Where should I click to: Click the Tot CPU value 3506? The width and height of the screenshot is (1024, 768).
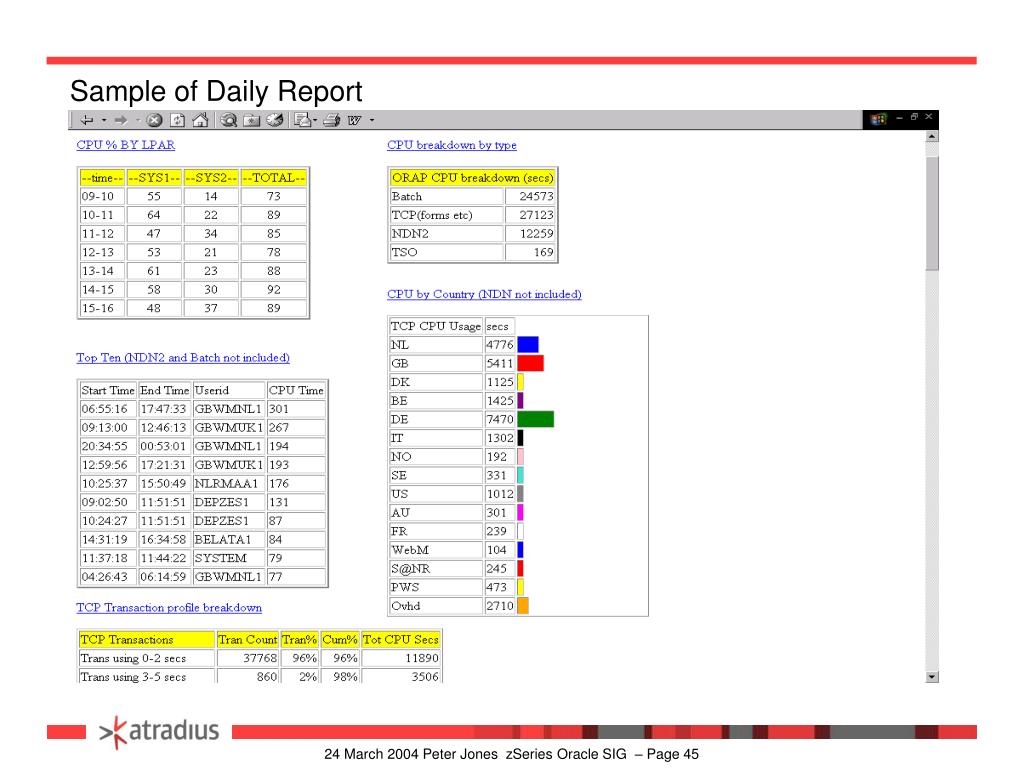401,677
